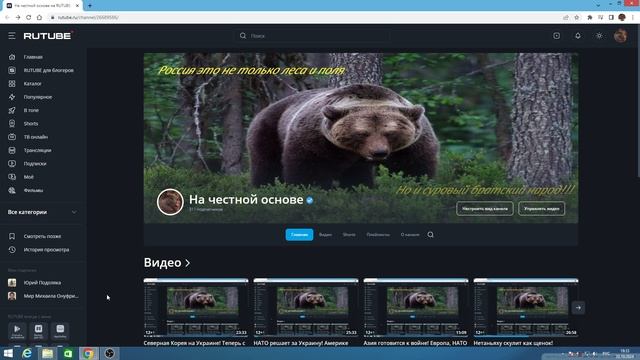The height and width of the screenshot is (360, 640).
Task: Select the Главная channel tab
Action: (299, 235)
